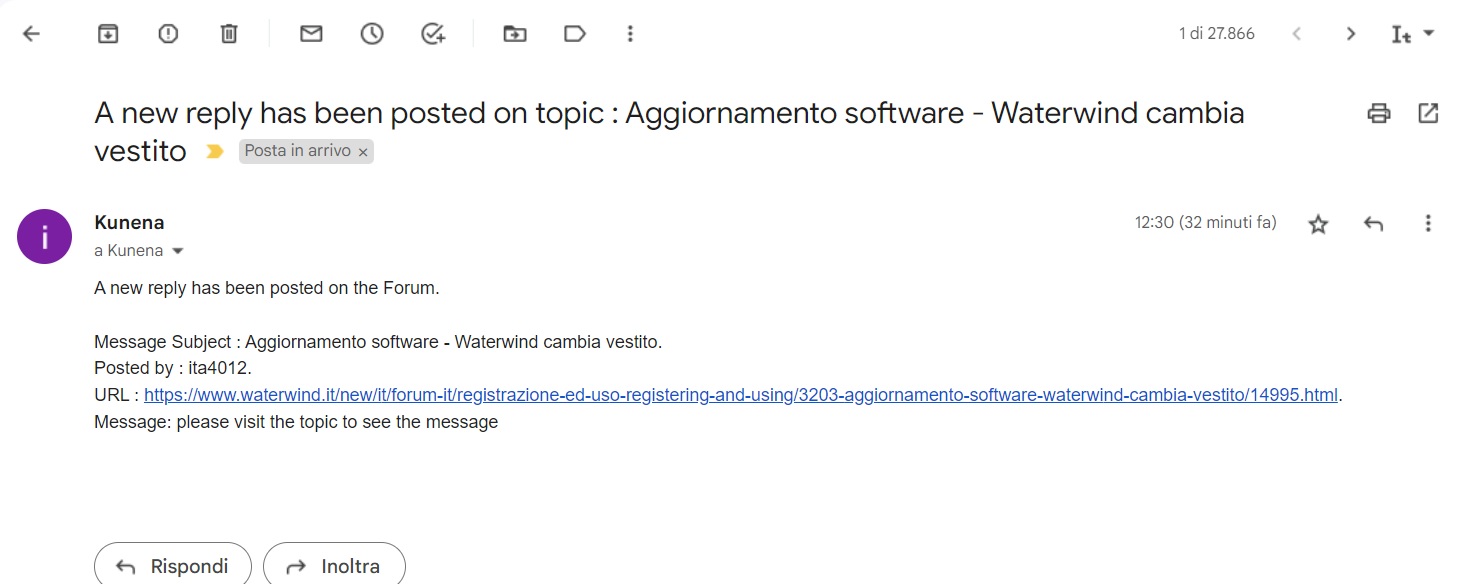The width and height of the screenshot is (1457, 584).
Task: Open the waterwind.it forum topic link
Action: [x=740, y=395]
